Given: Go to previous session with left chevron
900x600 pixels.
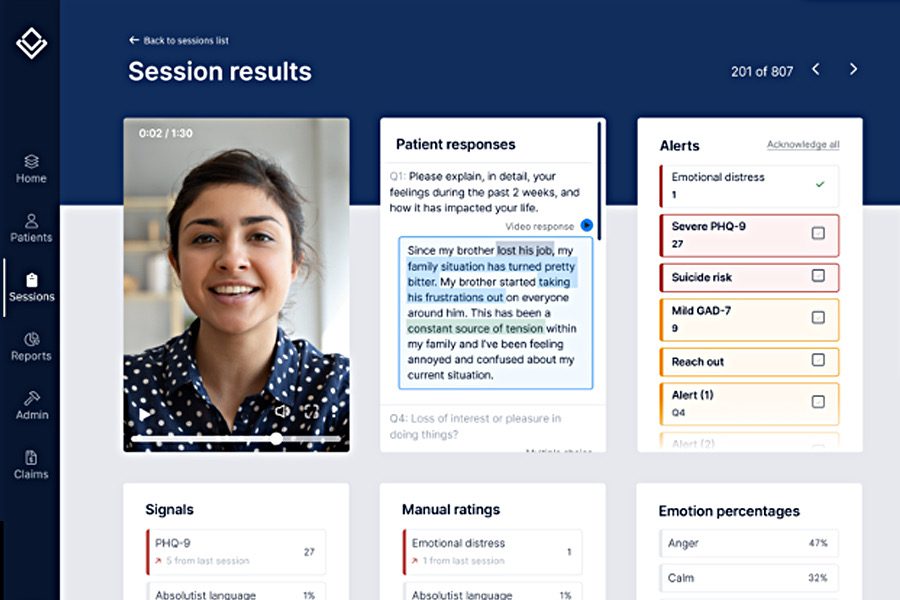Looking at the screenshot, I should 816,69.
